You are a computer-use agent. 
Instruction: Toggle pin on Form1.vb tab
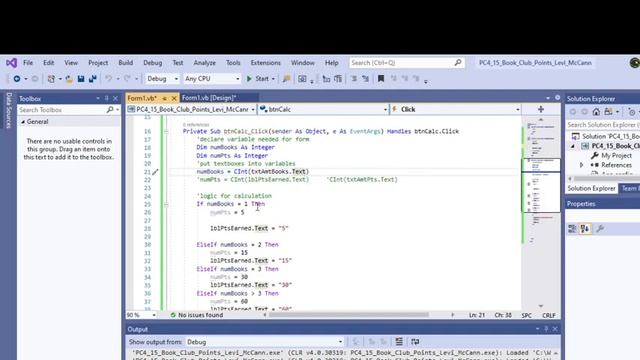click(x=164, y=98)
